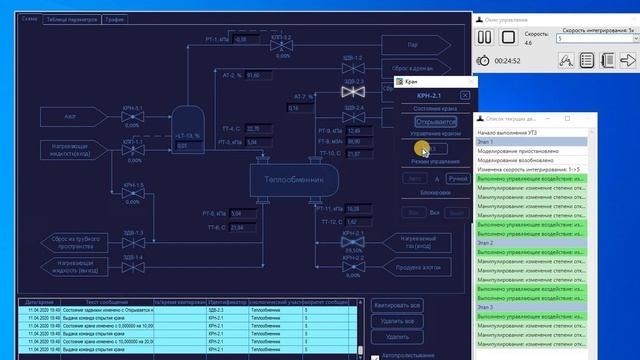Click the PT-1 кПа value field

click(x=246, y=40)
